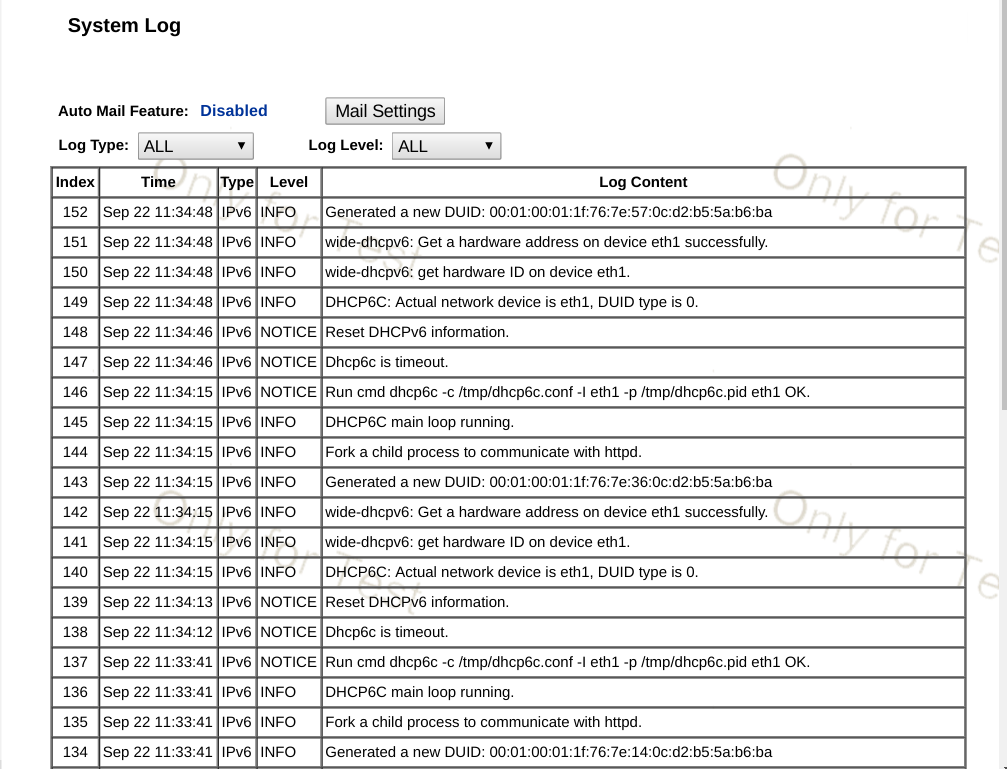Click NOTICE level in row 139
This screenshot has height=769, width=1007.
coord(288,602)
